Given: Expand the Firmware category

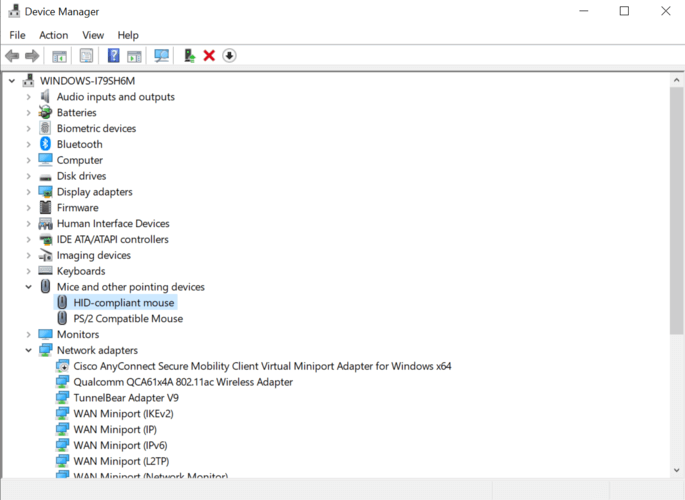Looking at the screenshot, I should (x=28, y=207).
